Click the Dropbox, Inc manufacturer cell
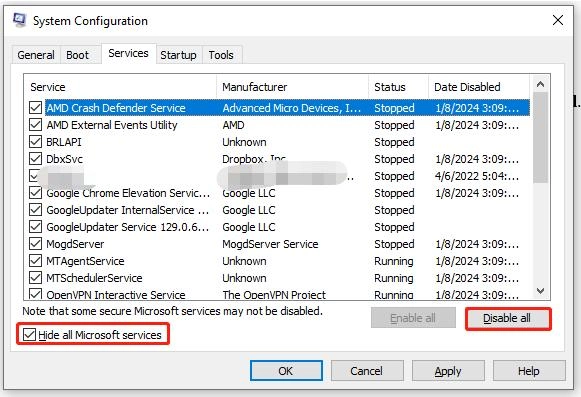Viewport: 581px width, 397px height. coord(254,159)
